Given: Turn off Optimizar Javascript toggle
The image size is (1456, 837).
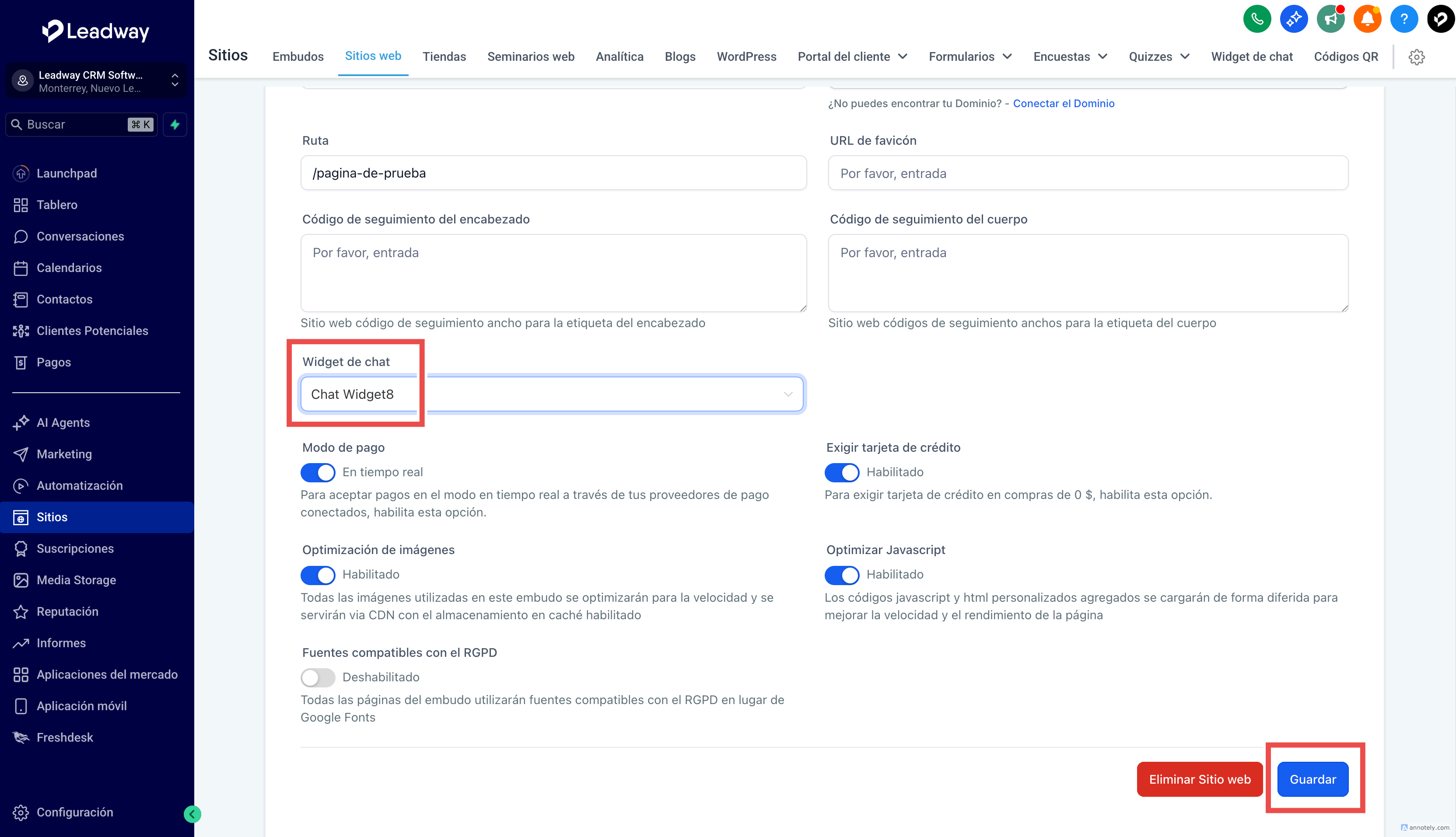Looking at the screenshot, I should click(x=842, y=575).
